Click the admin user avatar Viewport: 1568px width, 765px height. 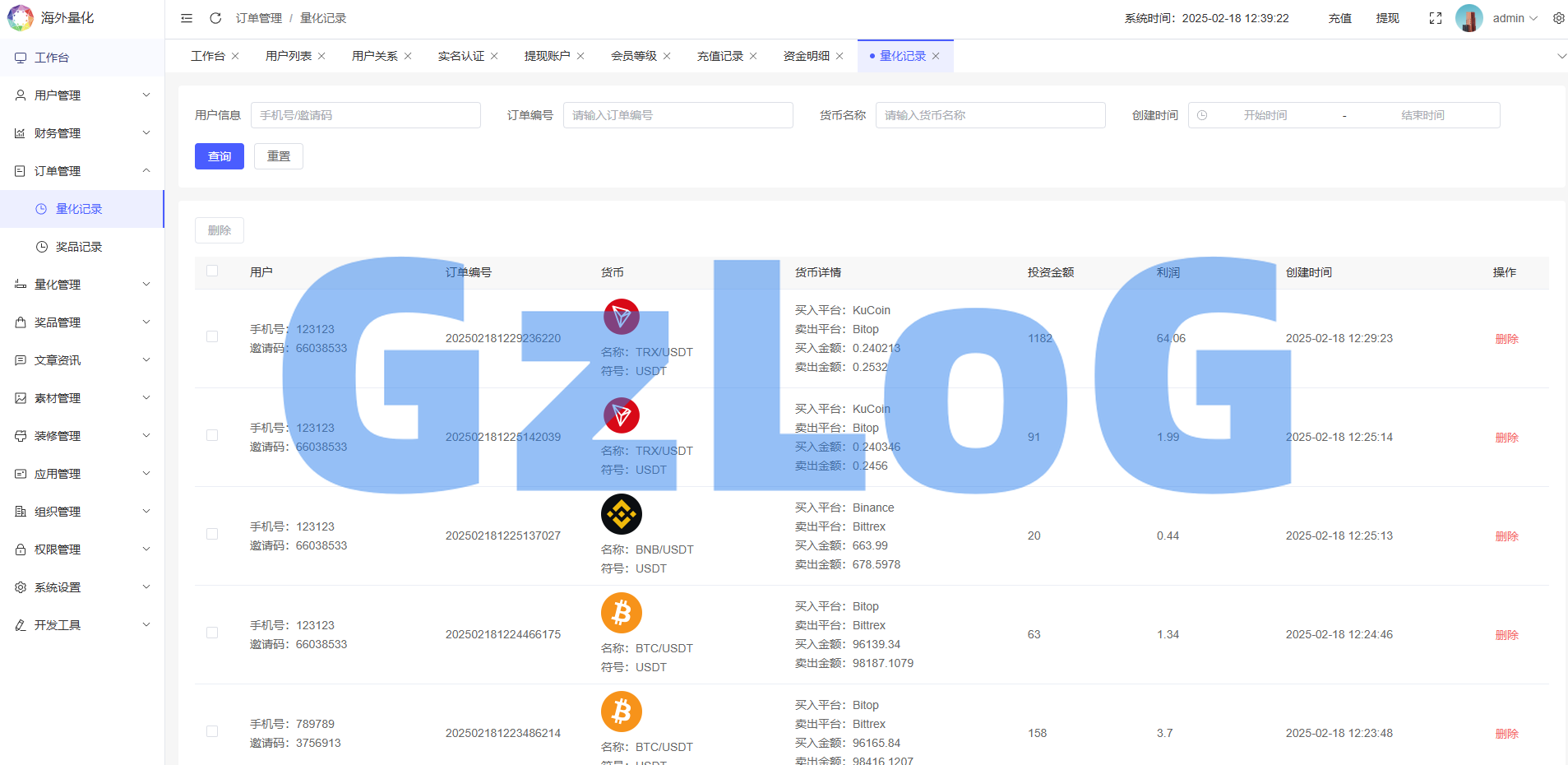[1469, 18]
